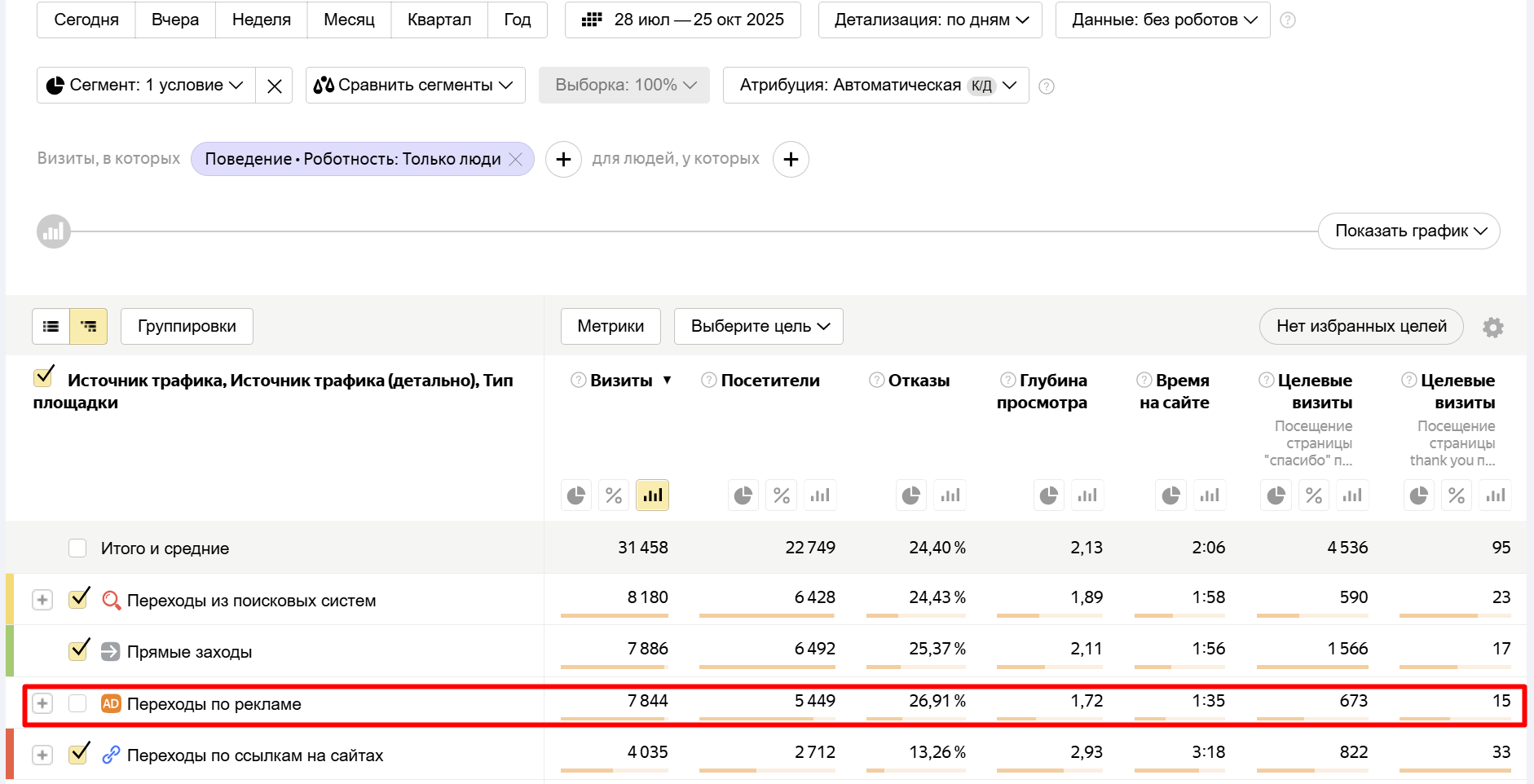This screenshot has height=784, width=1534.
Task: Open the Детализация: по дням dropdown
Action: point(930,20)
